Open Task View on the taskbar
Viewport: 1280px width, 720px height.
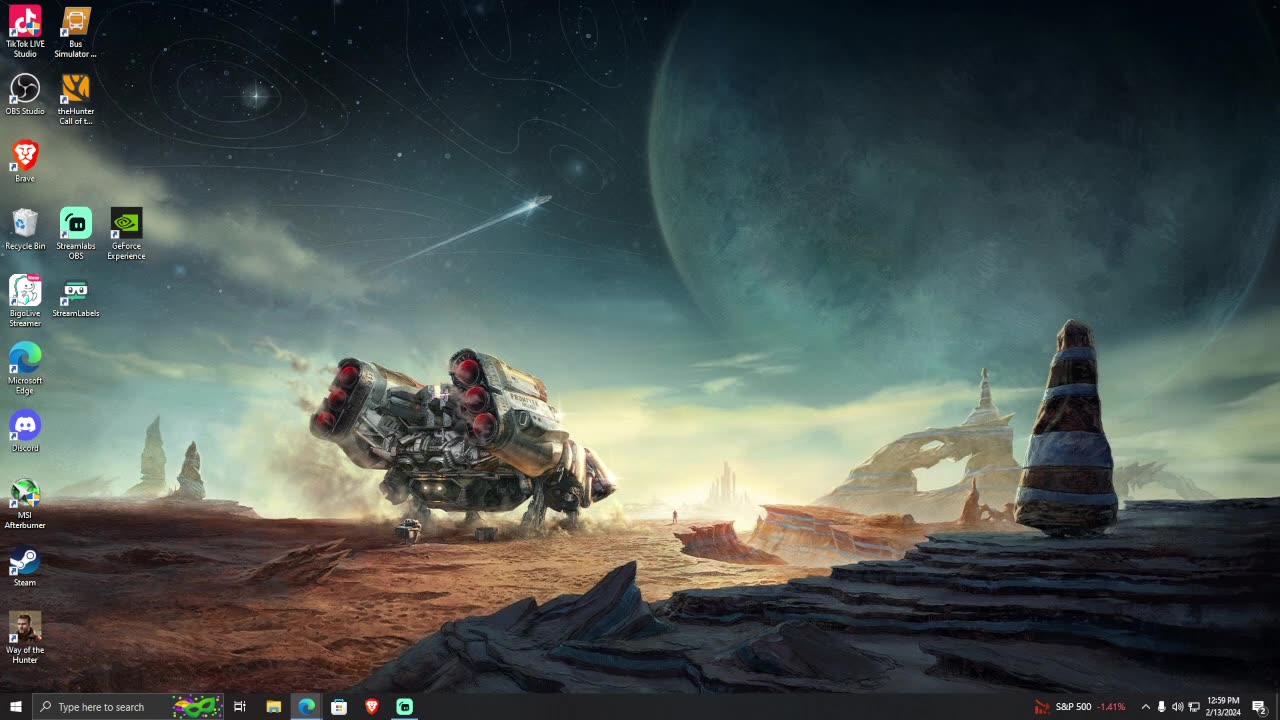tap(240, 707)
